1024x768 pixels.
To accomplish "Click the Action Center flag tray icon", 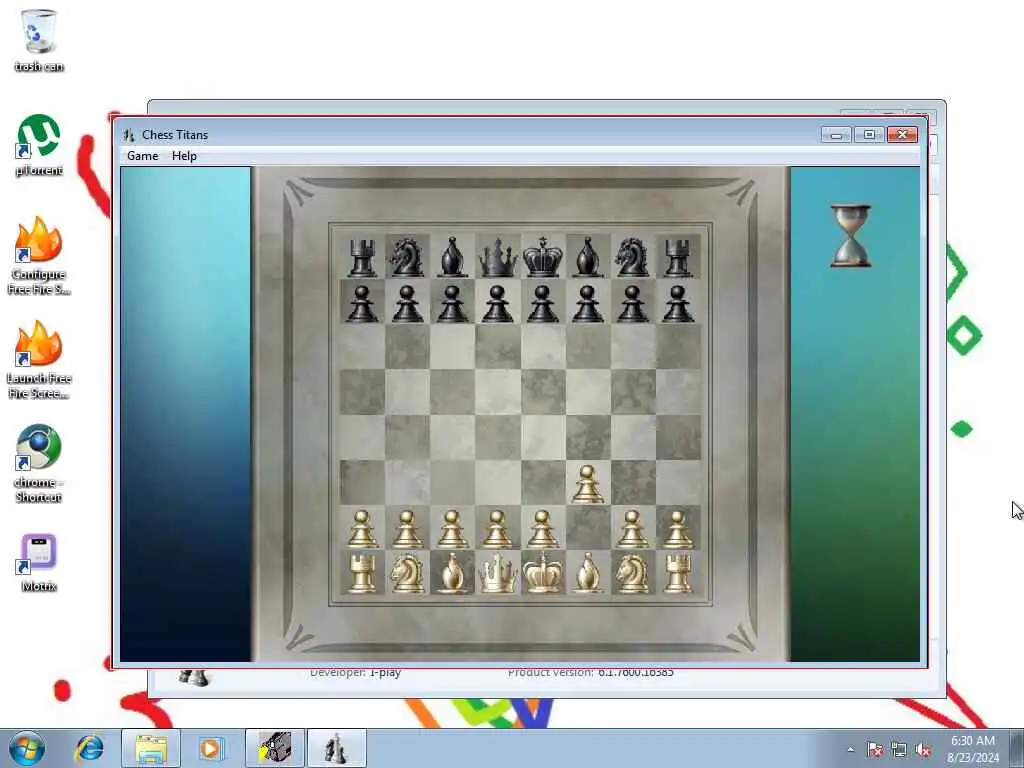I will pyautogui.click(x=875, y=750).
